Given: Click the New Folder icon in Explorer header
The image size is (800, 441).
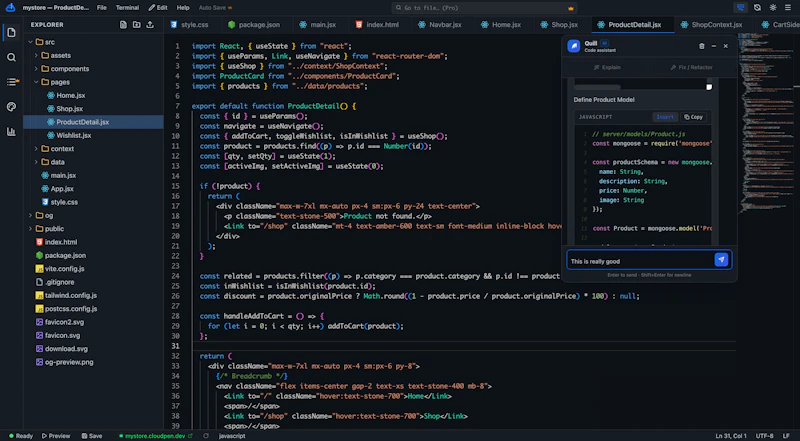Looking at the screenshot, I should (136, 24).
